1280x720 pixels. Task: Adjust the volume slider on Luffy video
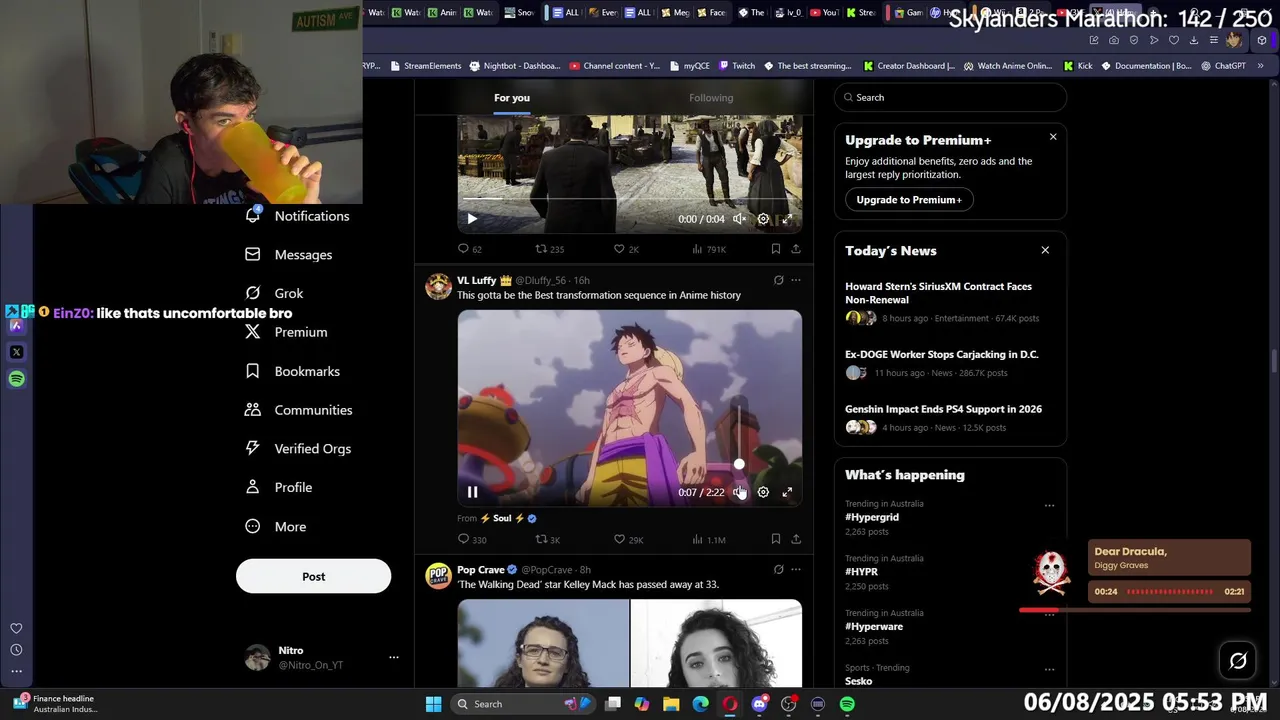coord(739,464)
